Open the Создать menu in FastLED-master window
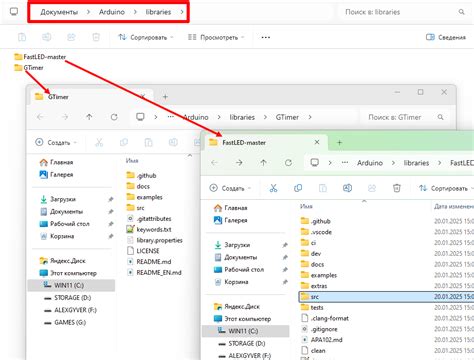 click(230, 188)
